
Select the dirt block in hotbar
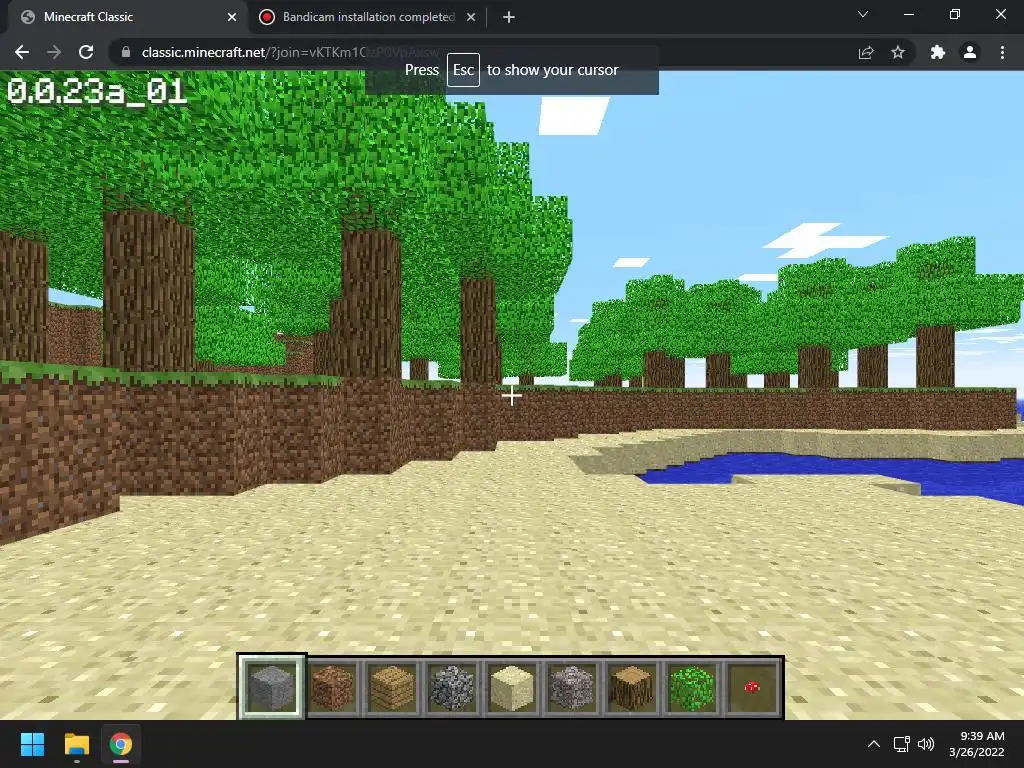pos(332,687)
